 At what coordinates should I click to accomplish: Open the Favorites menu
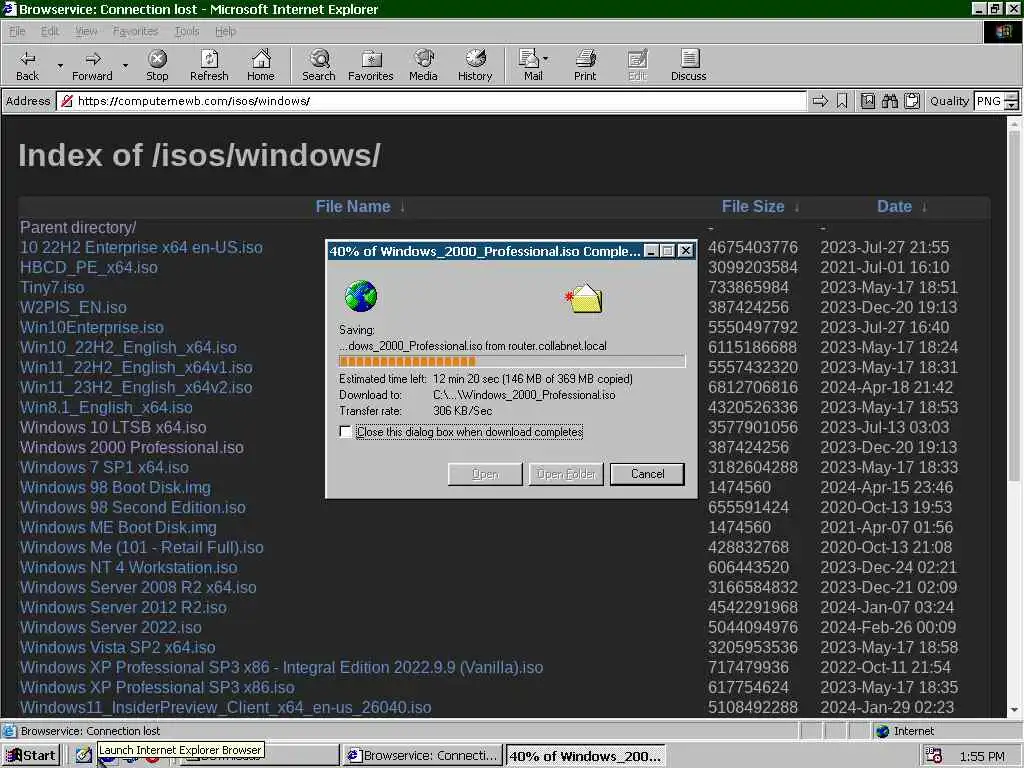(135, 31)
